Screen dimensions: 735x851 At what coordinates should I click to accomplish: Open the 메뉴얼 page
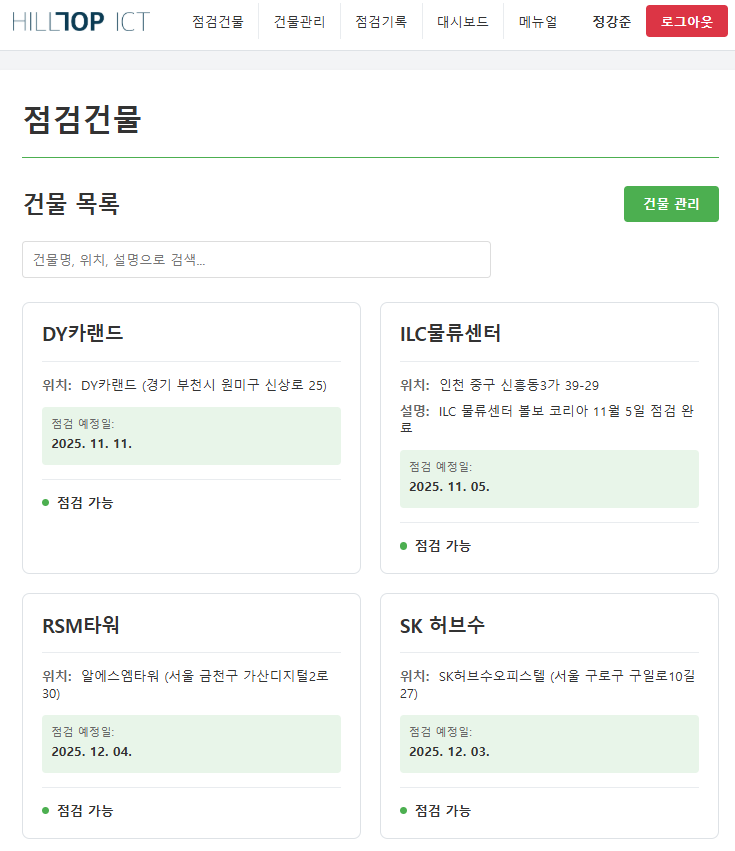[x=538, y=21]
